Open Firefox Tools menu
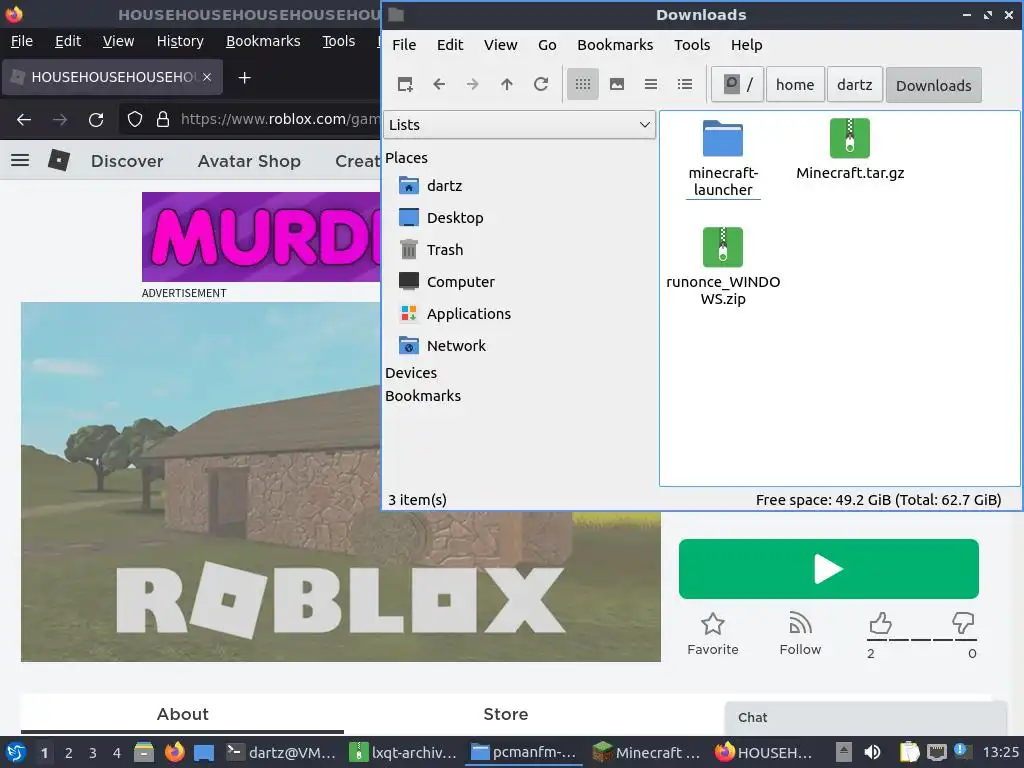Screen dimensions: 1024x768 [338, 41]
